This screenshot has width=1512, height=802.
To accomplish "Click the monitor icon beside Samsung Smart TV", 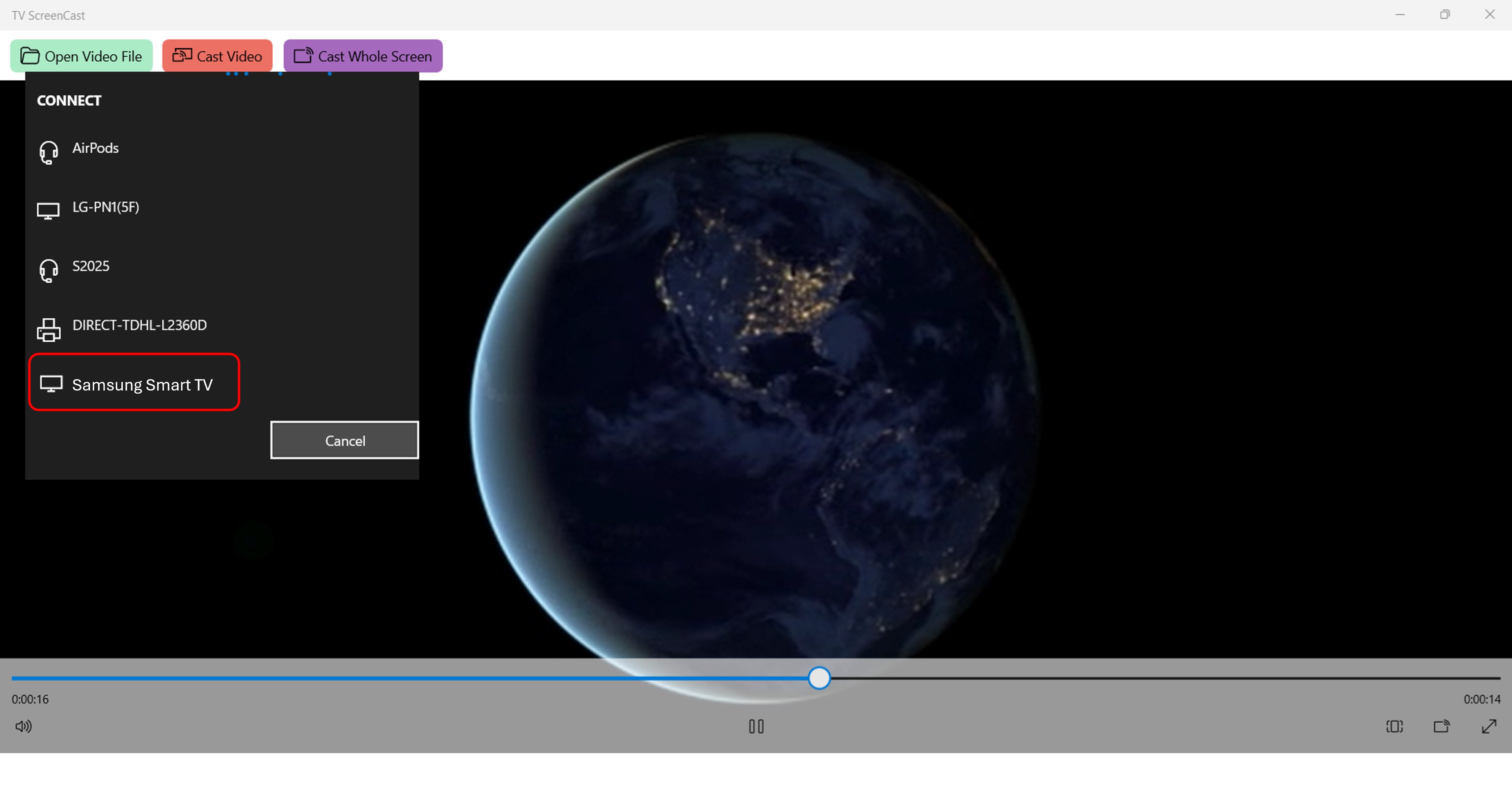I will [x=52, y=383].
